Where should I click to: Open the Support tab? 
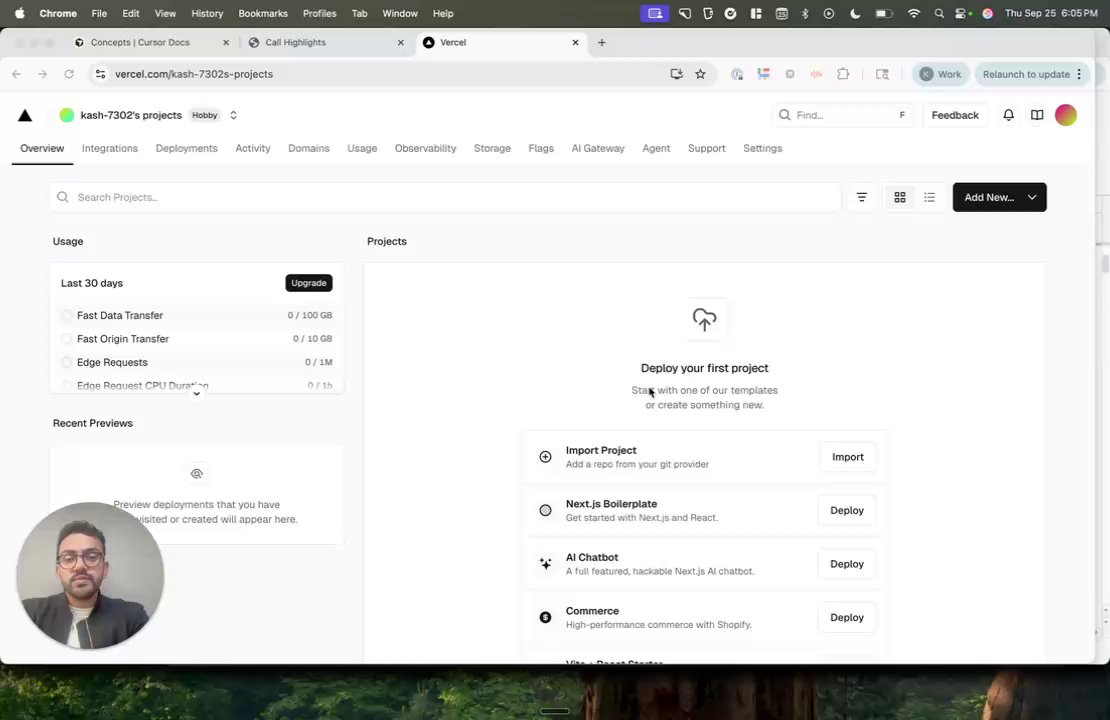tap(706, 149)
